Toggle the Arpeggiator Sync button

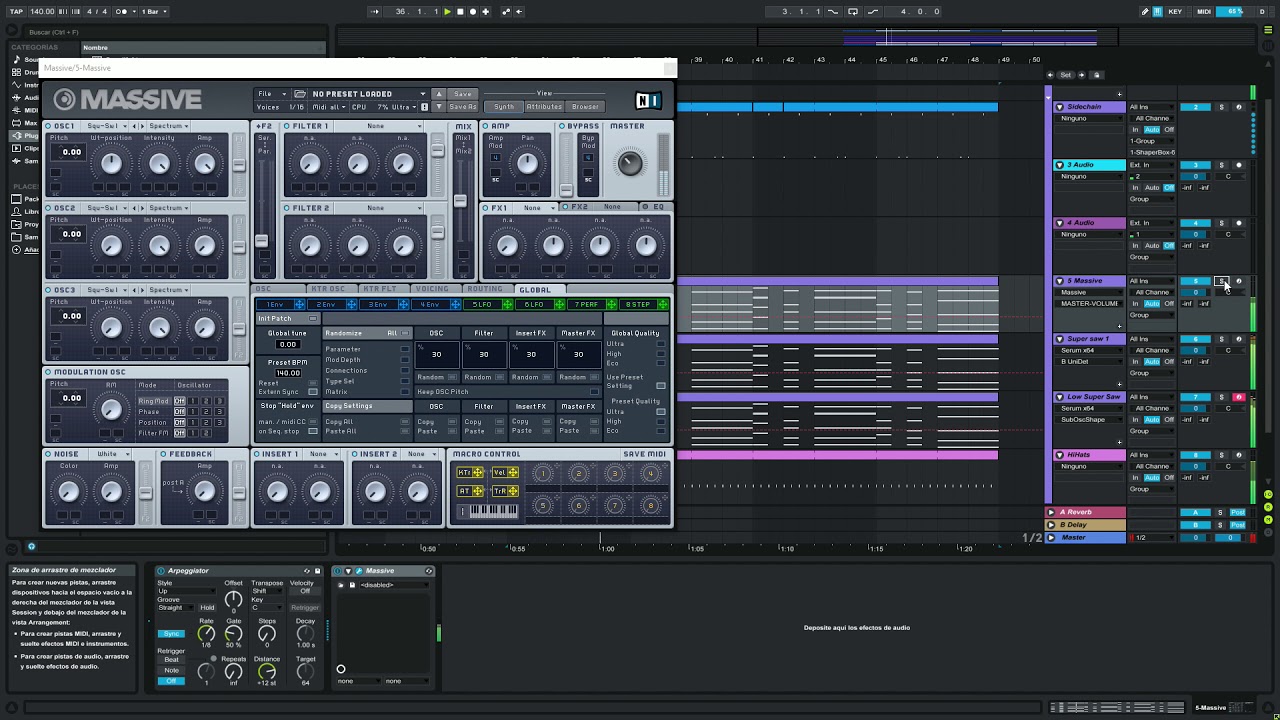(x=171, y=634)
